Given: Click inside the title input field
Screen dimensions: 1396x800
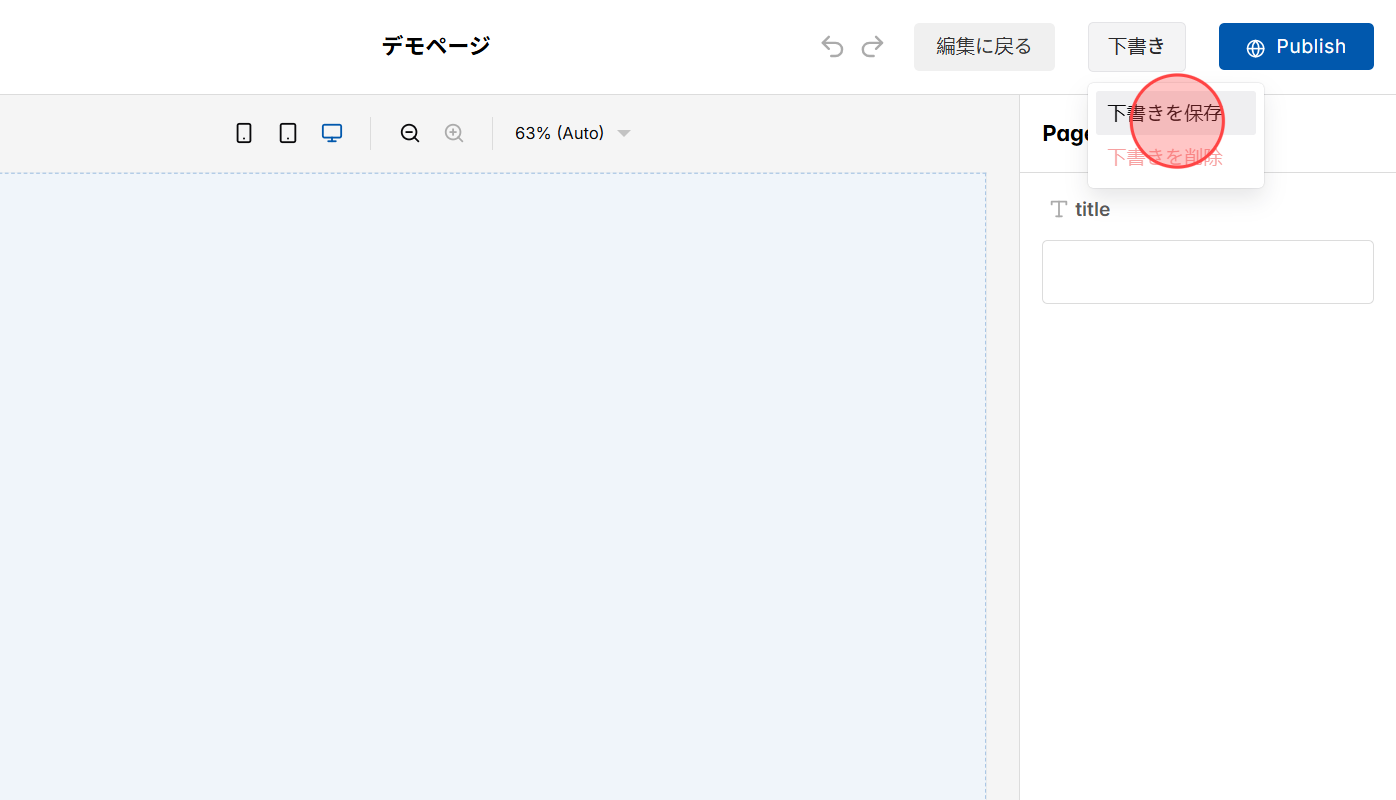Looking at the screenshot, I should (x=1207, y=271).
